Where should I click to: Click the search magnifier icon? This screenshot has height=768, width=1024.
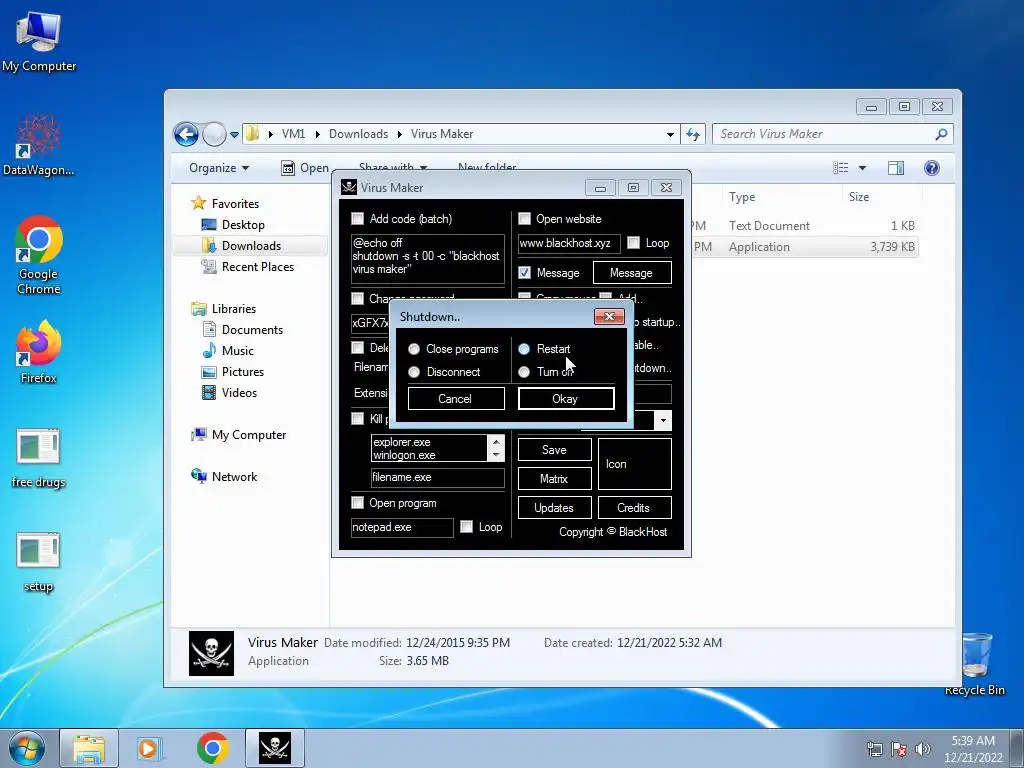941,134
